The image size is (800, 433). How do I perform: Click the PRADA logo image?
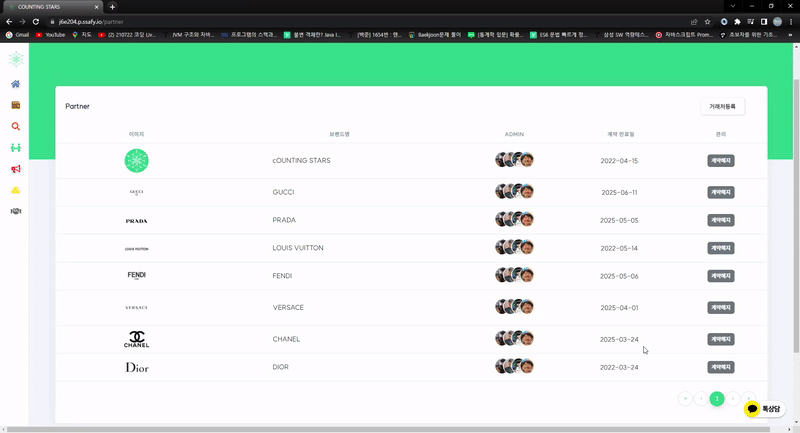point(136,221)
